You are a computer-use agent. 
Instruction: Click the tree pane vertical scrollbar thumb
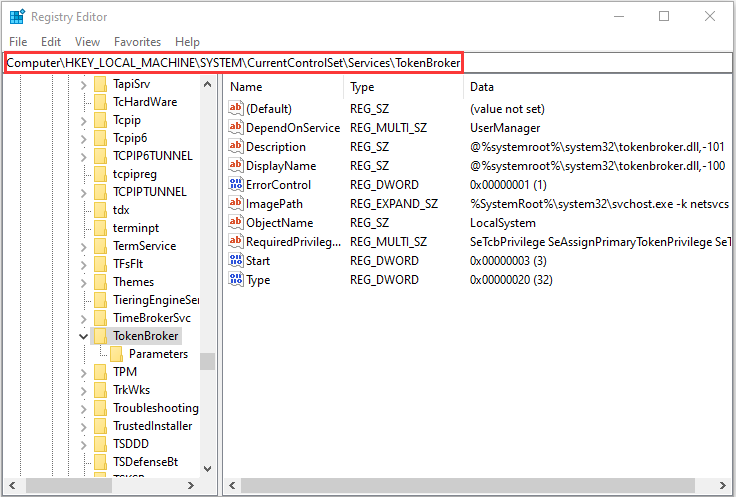[x=207, y=361]
